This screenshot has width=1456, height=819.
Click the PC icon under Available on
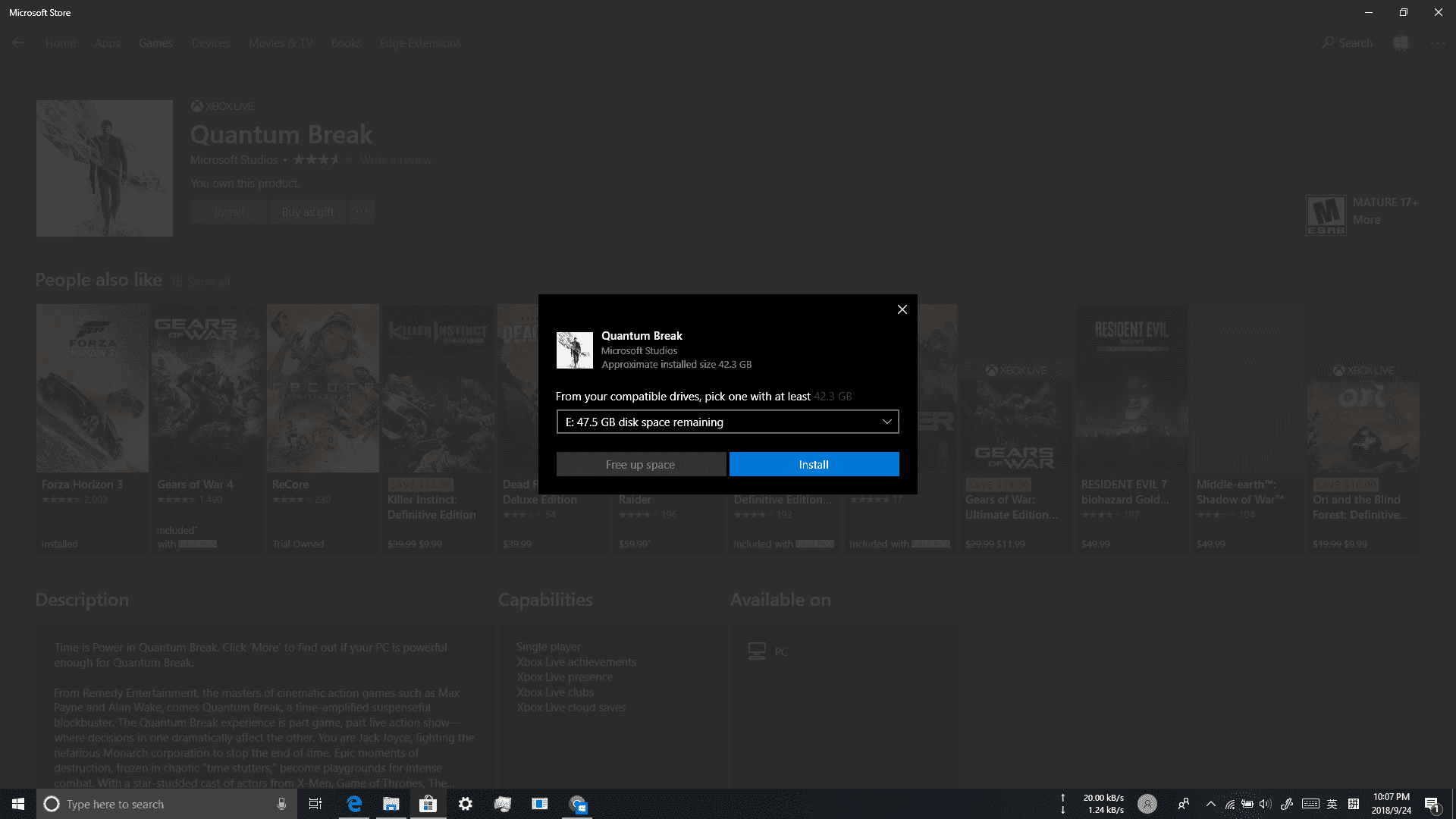[x=757, y=651]
